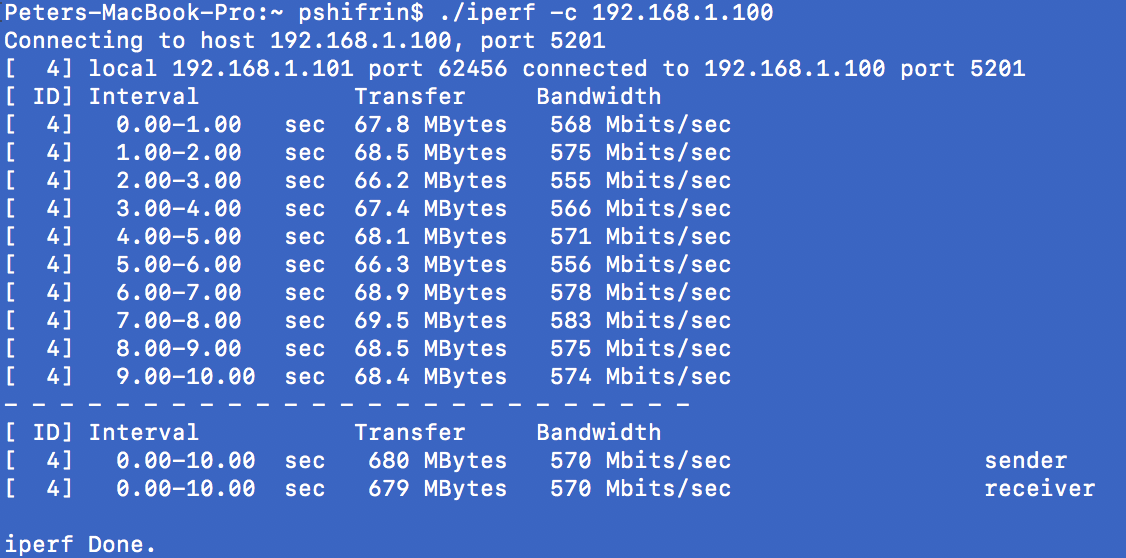Click the 66.3 MBytes transfer value
This screenshot has width=1126, height=558.
(x=431, y=265)
